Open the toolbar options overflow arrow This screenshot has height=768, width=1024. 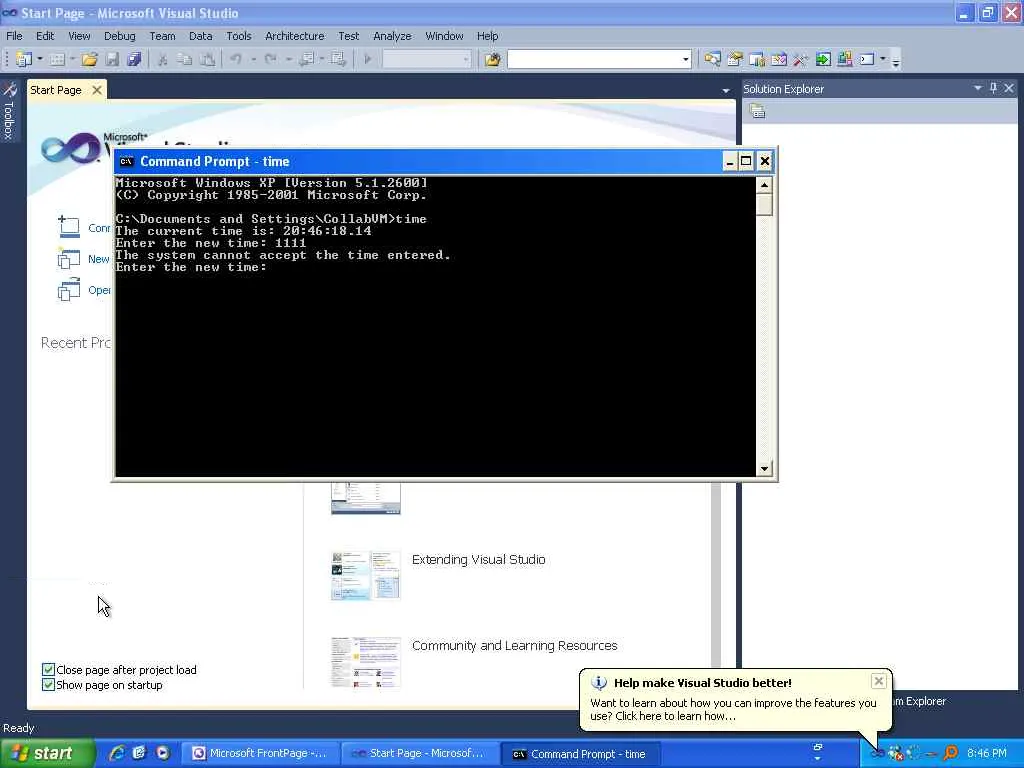point(896,61)
